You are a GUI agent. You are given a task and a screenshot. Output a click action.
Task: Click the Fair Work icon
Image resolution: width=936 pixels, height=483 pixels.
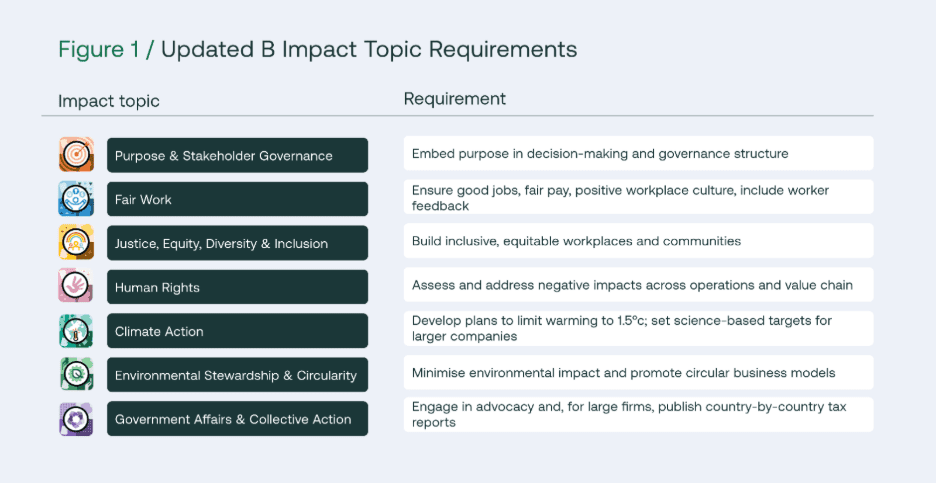[x=76, y=199]
